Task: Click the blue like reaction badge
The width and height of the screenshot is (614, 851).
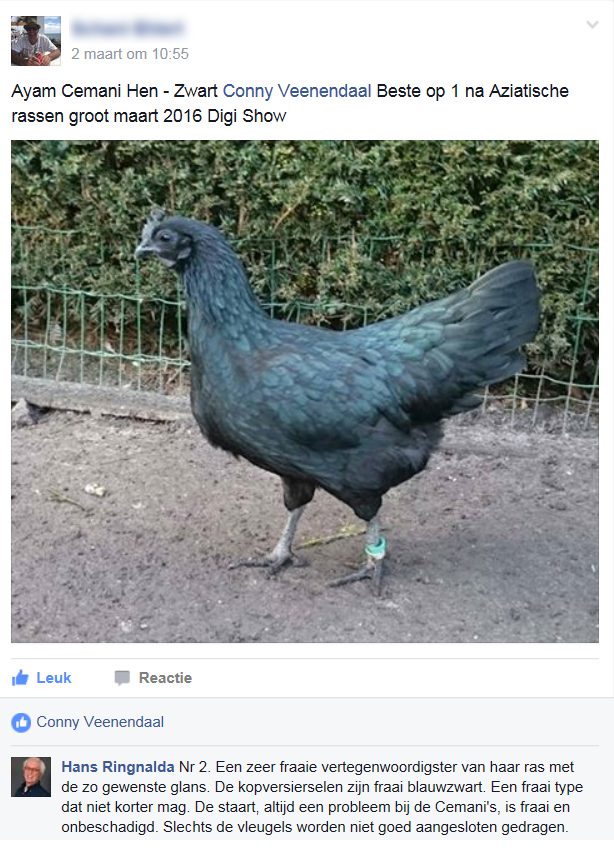Action: pyautogui.click(x=21, y=722)
